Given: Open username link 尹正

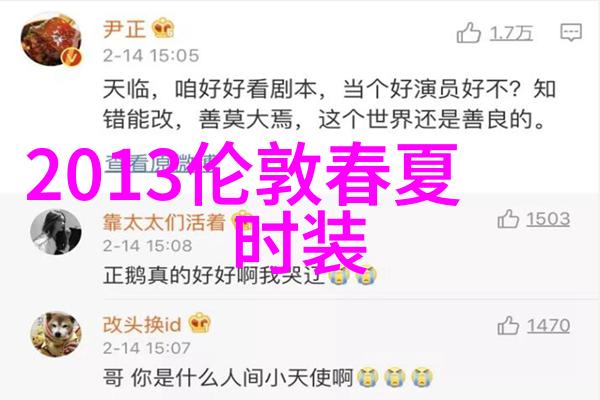Looking at the screenshot, I should 125,29.
